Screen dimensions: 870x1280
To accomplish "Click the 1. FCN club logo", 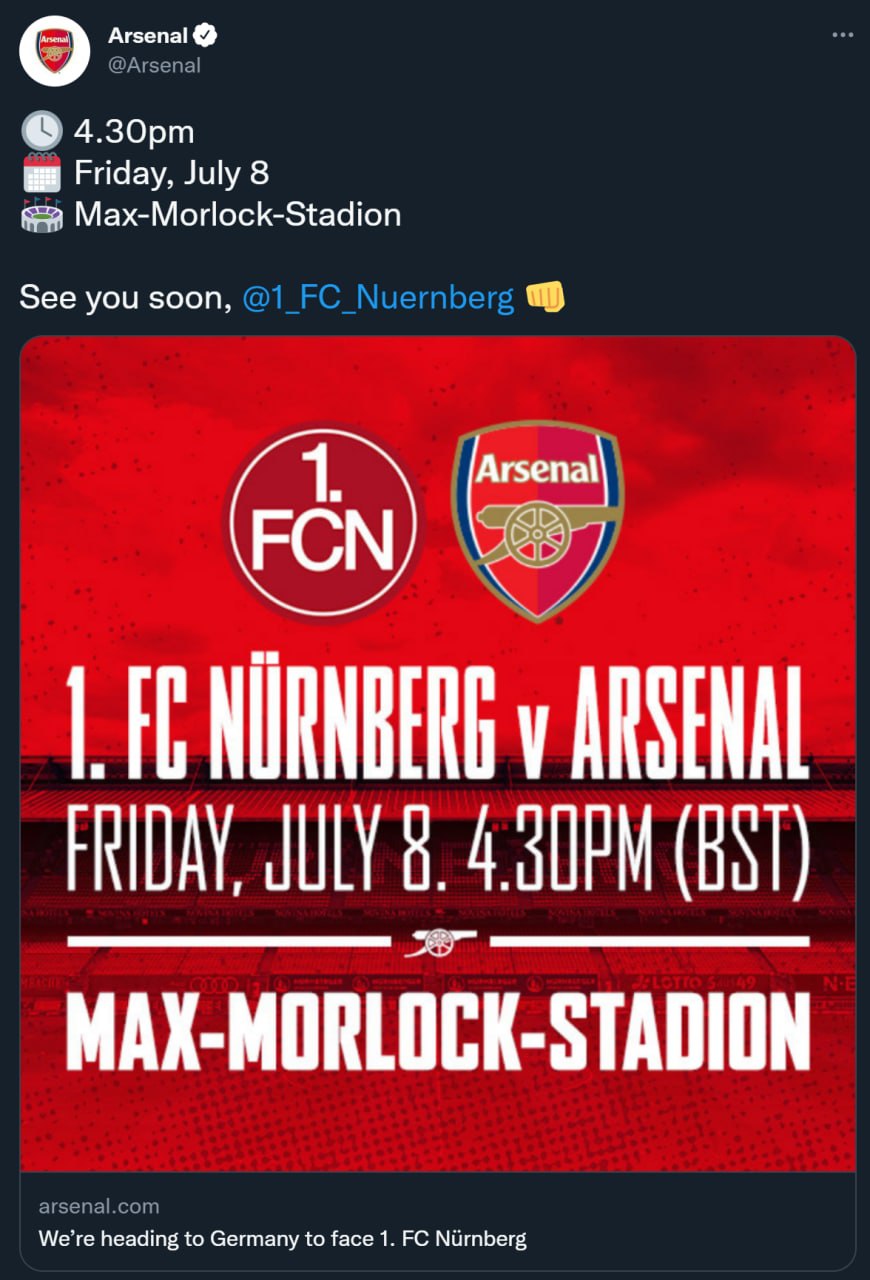I will pyautogui.click(x=323, y=520).
